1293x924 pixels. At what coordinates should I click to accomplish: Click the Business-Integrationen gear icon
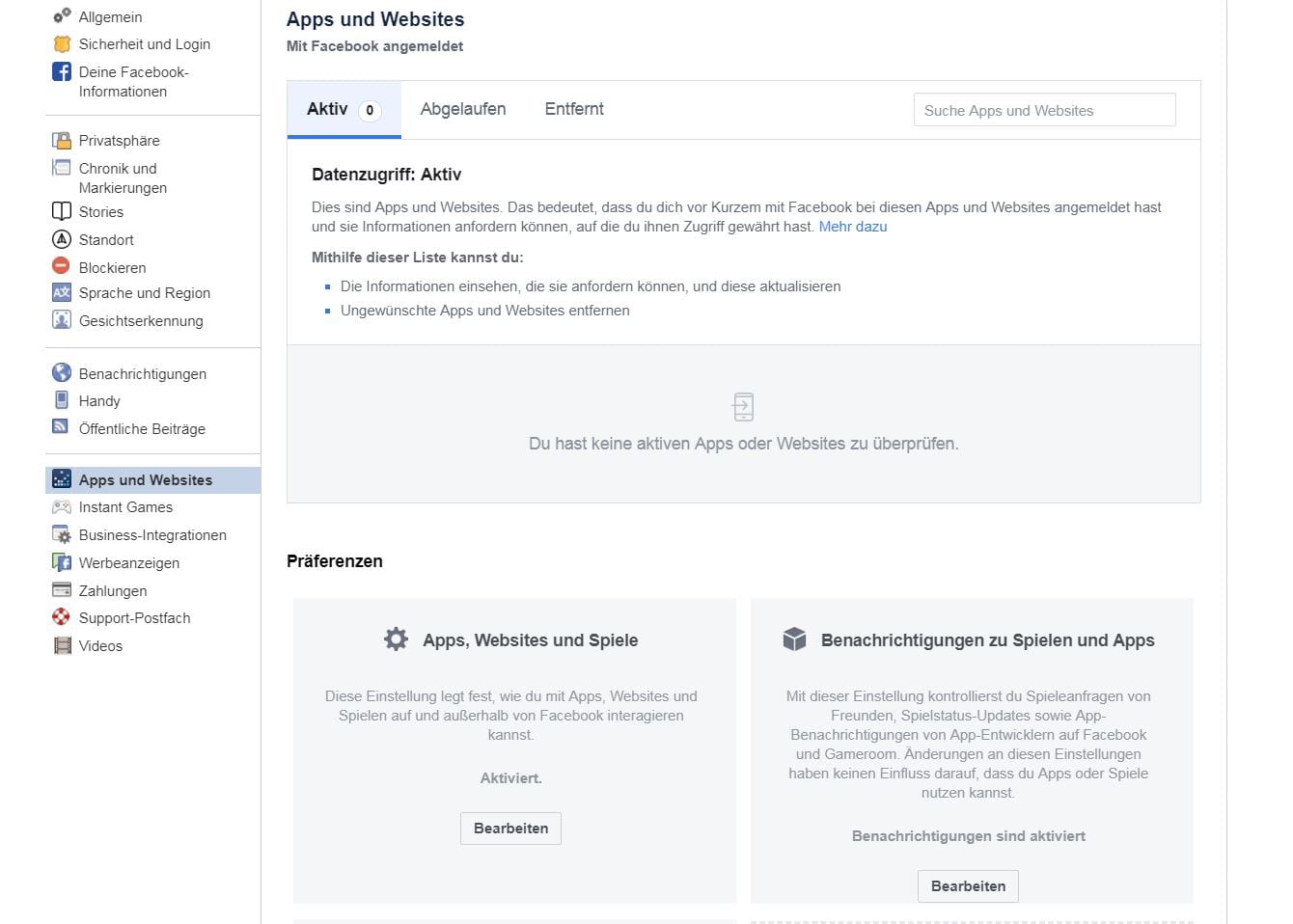pos(62,534)
